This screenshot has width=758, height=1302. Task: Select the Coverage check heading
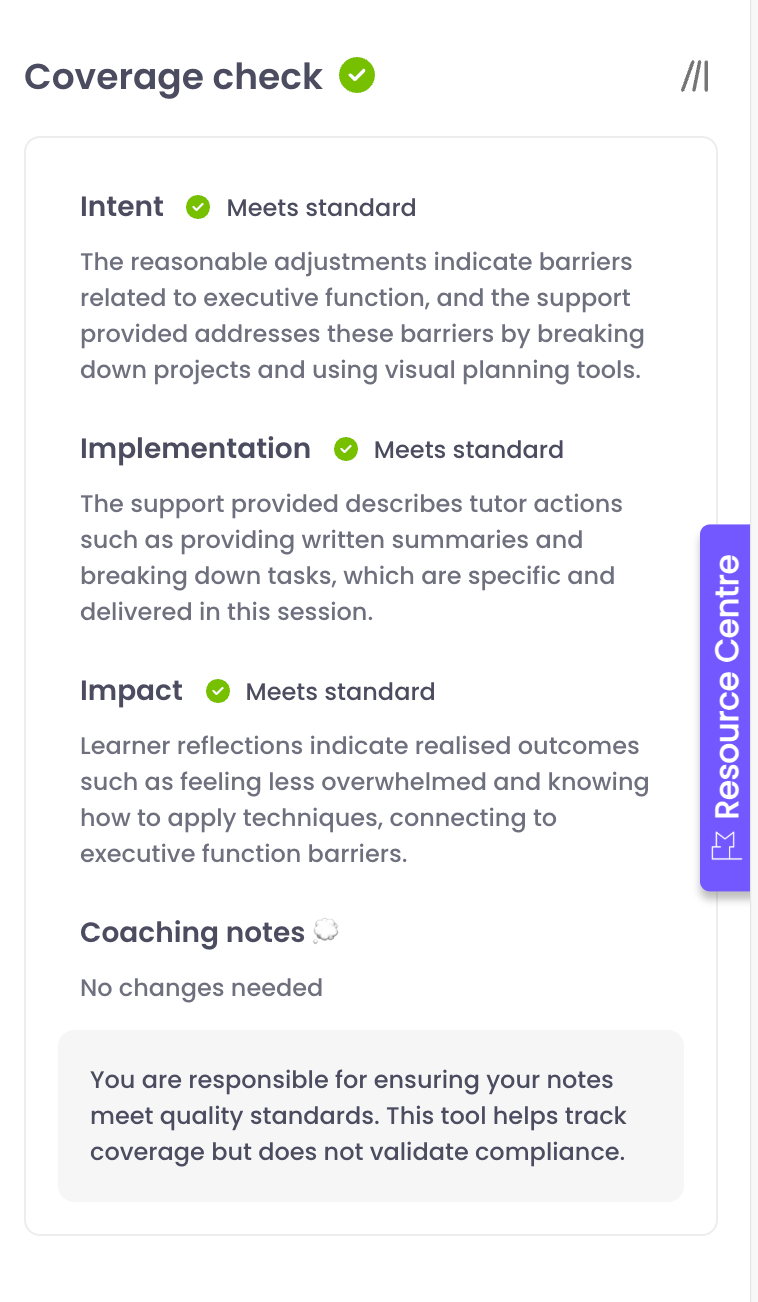tap(174, 77)
